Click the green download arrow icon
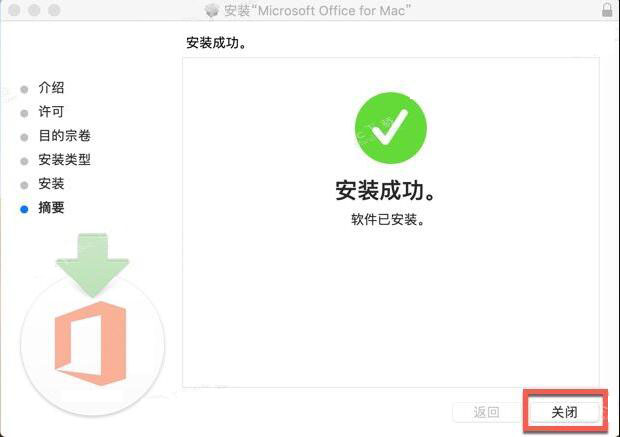620x437 pixels. pos(92,265)
